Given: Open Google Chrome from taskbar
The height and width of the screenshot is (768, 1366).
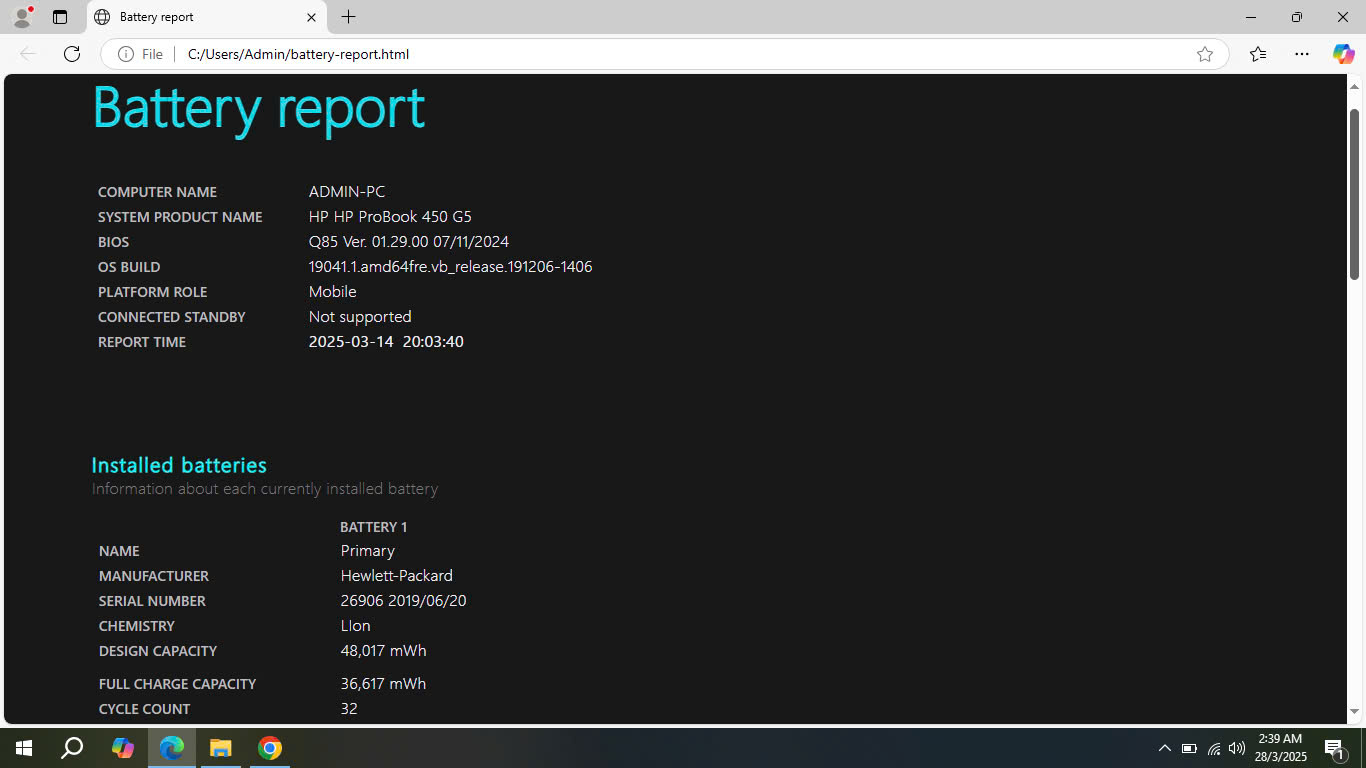Looking at the screenshot, I should pyautogui.click(x=270, y=748).
